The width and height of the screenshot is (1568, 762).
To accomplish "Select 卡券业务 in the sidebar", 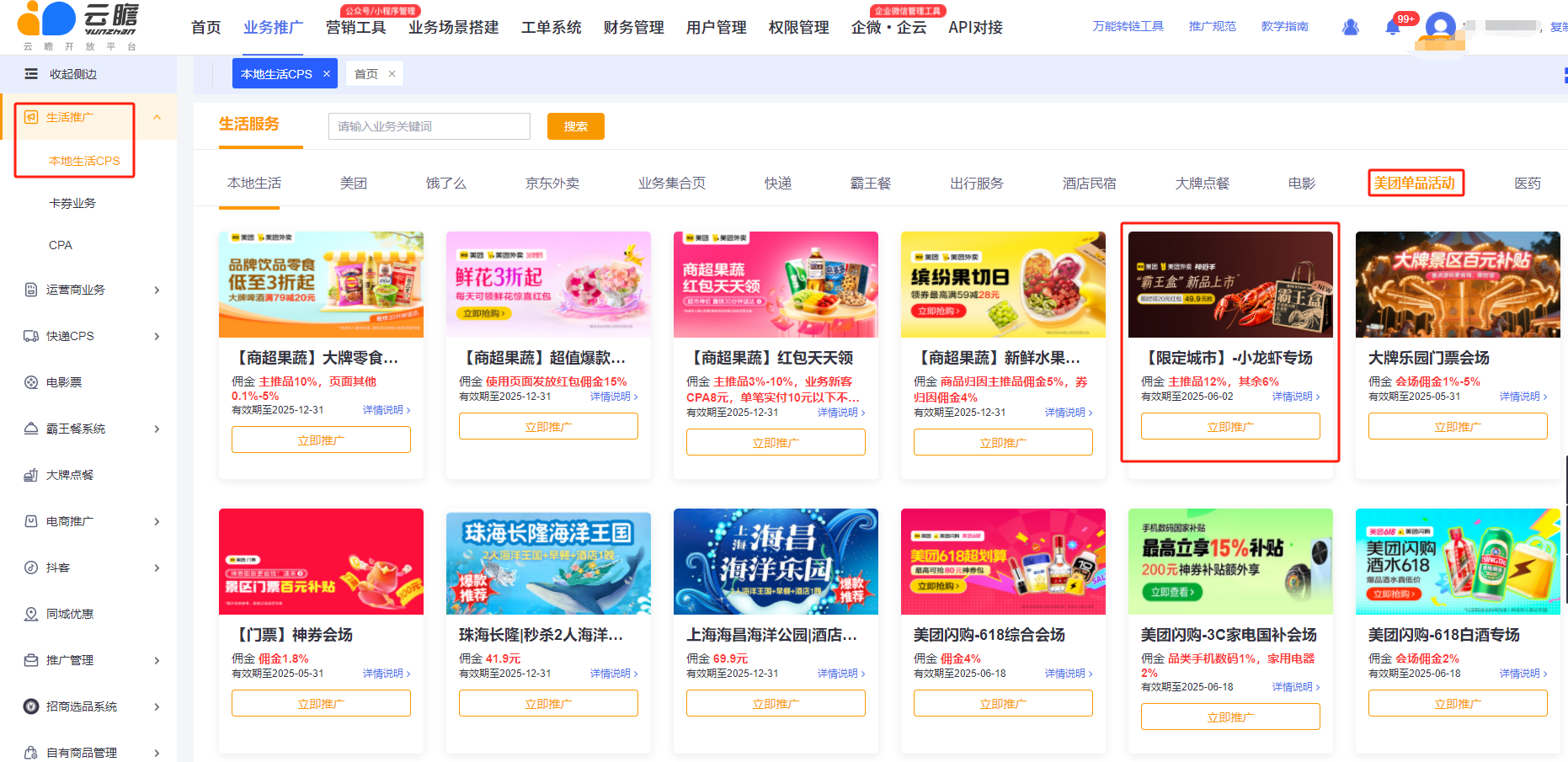I will (x=72, y=203).
